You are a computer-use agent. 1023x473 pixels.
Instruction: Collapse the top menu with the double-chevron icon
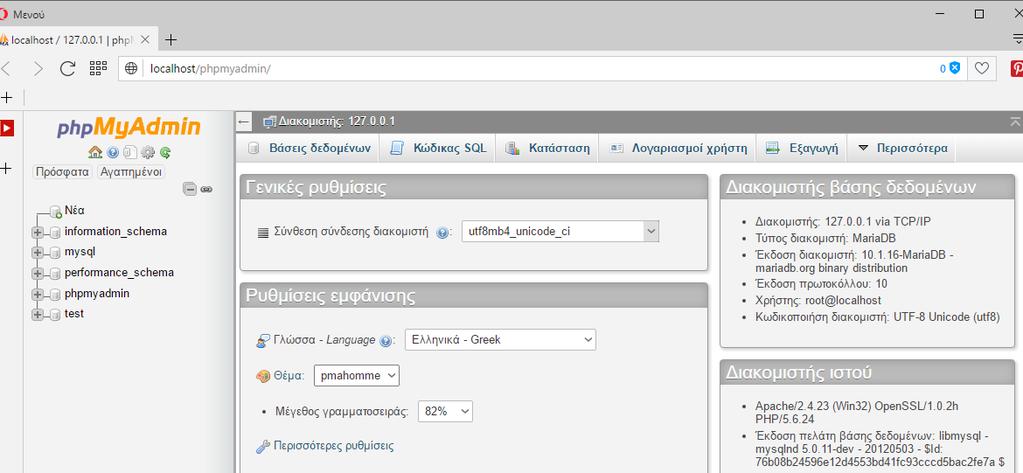1015,121
